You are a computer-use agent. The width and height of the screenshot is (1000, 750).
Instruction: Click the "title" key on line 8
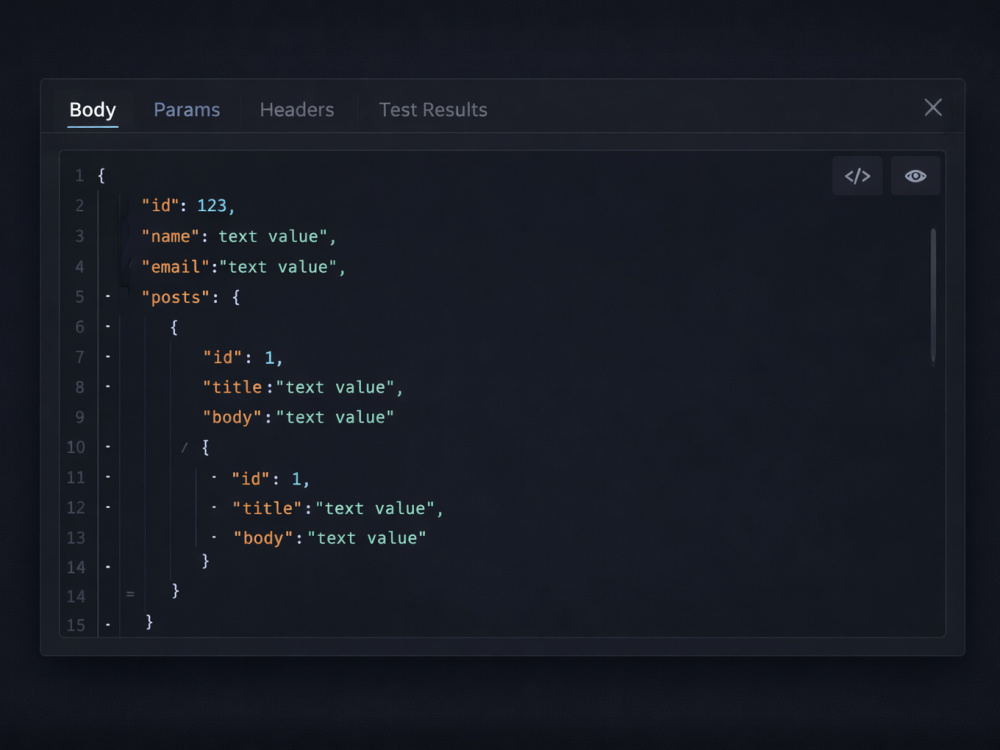click(x=233, y=387)
